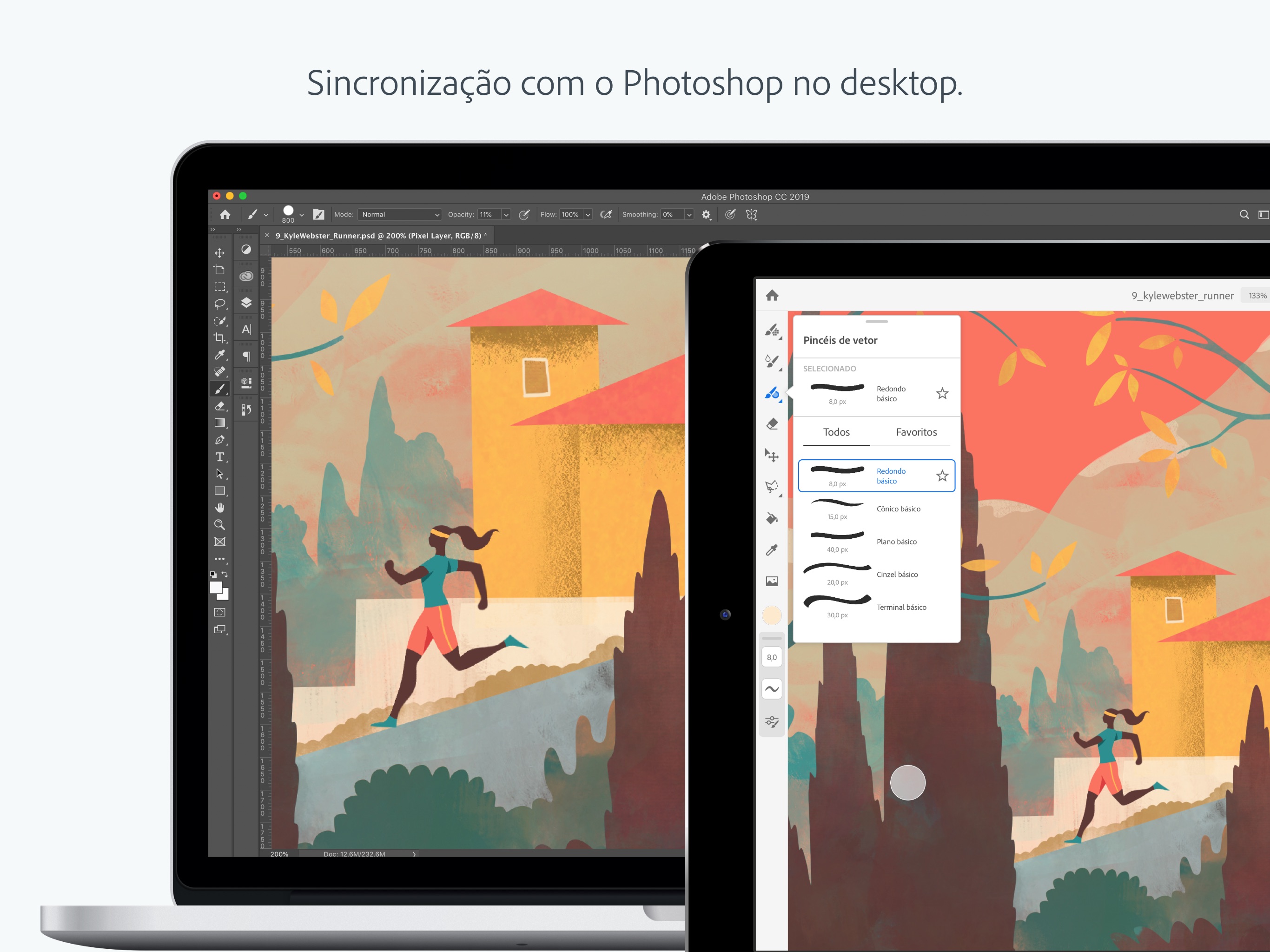This screenshot has height=952, width=1270.
Task: Select the Gradient tool in Photoshop
Action: (x=219, y=423)
